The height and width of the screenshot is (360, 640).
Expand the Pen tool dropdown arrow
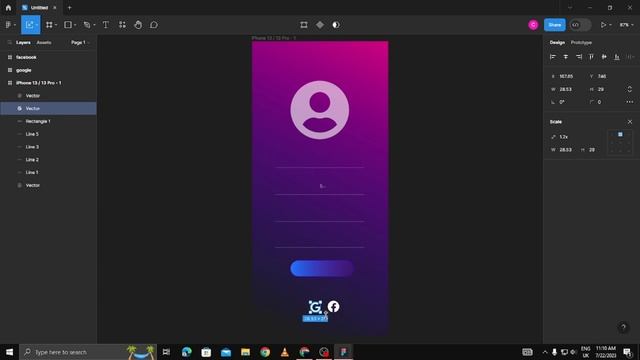(94, 25)
